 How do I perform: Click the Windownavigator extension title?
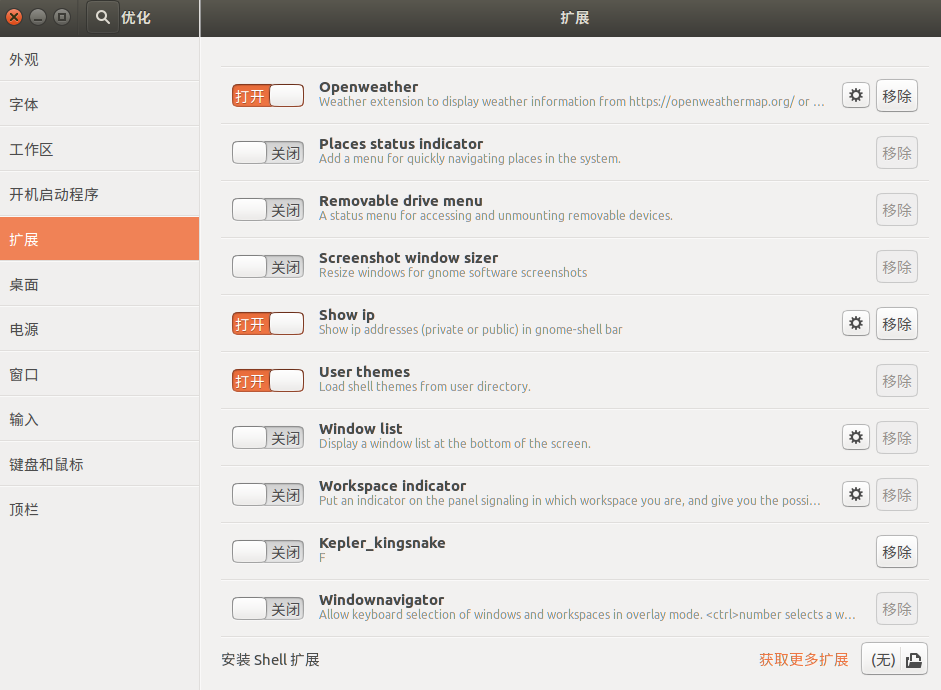click(x=382, y=600)
